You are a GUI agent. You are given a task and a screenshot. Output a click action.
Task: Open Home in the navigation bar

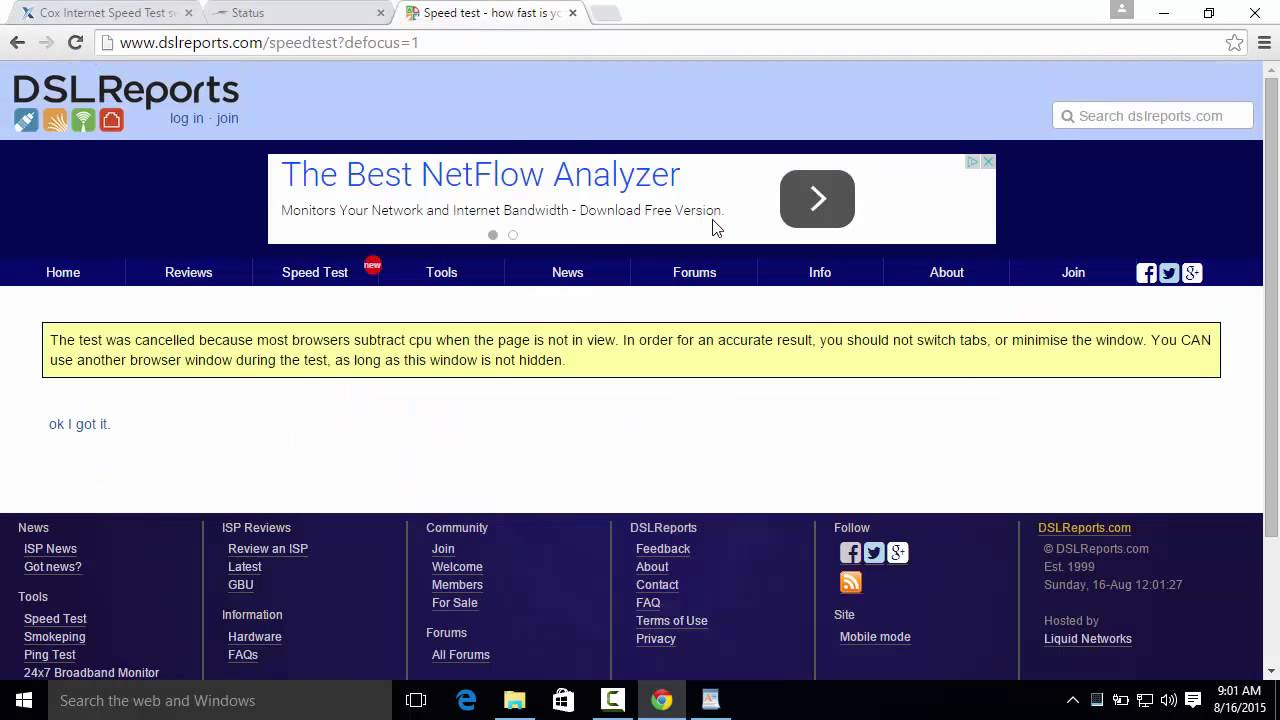(63, 272)
